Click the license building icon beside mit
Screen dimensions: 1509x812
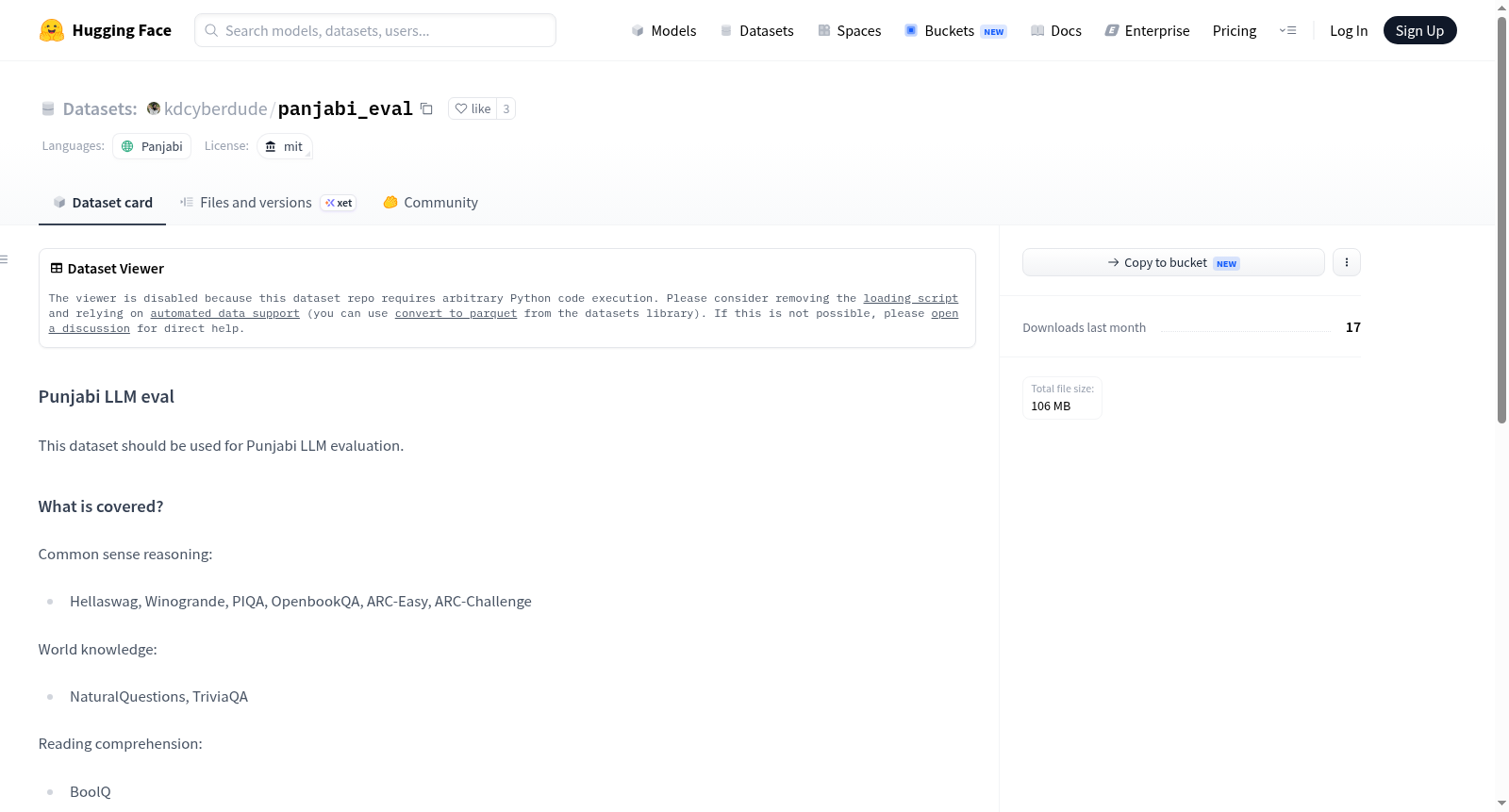point(271,146)
